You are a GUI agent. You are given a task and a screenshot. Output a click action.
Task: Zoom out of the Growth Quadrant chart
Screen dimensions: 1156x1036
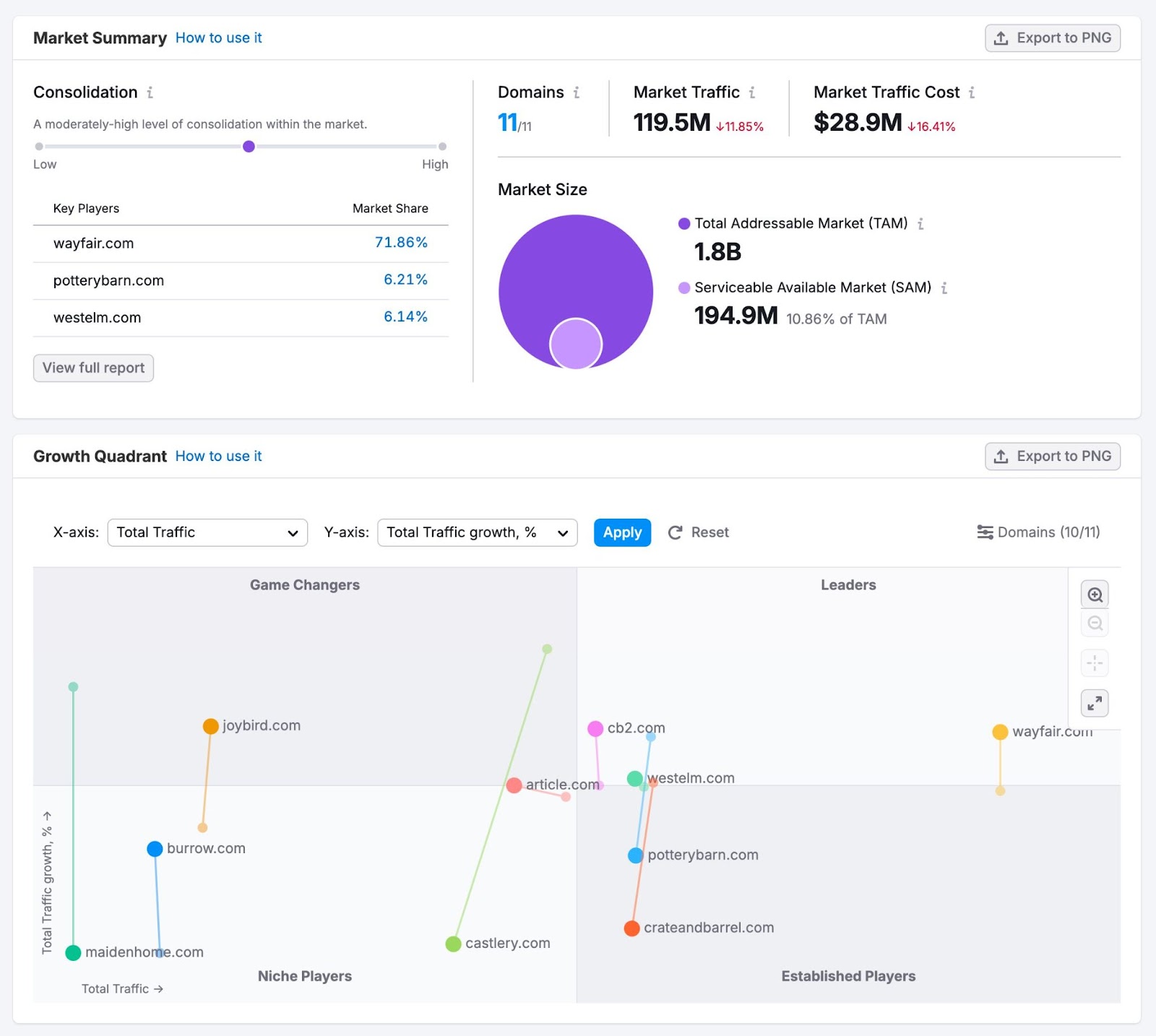tap(1095, 623)
